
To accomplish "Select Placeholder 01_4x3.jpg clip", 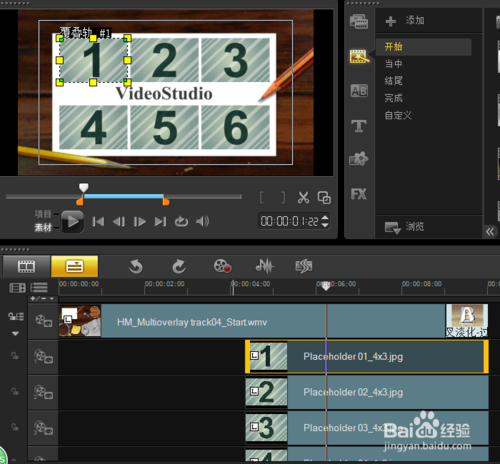I will pyautogui.click(x=367, y=357).
